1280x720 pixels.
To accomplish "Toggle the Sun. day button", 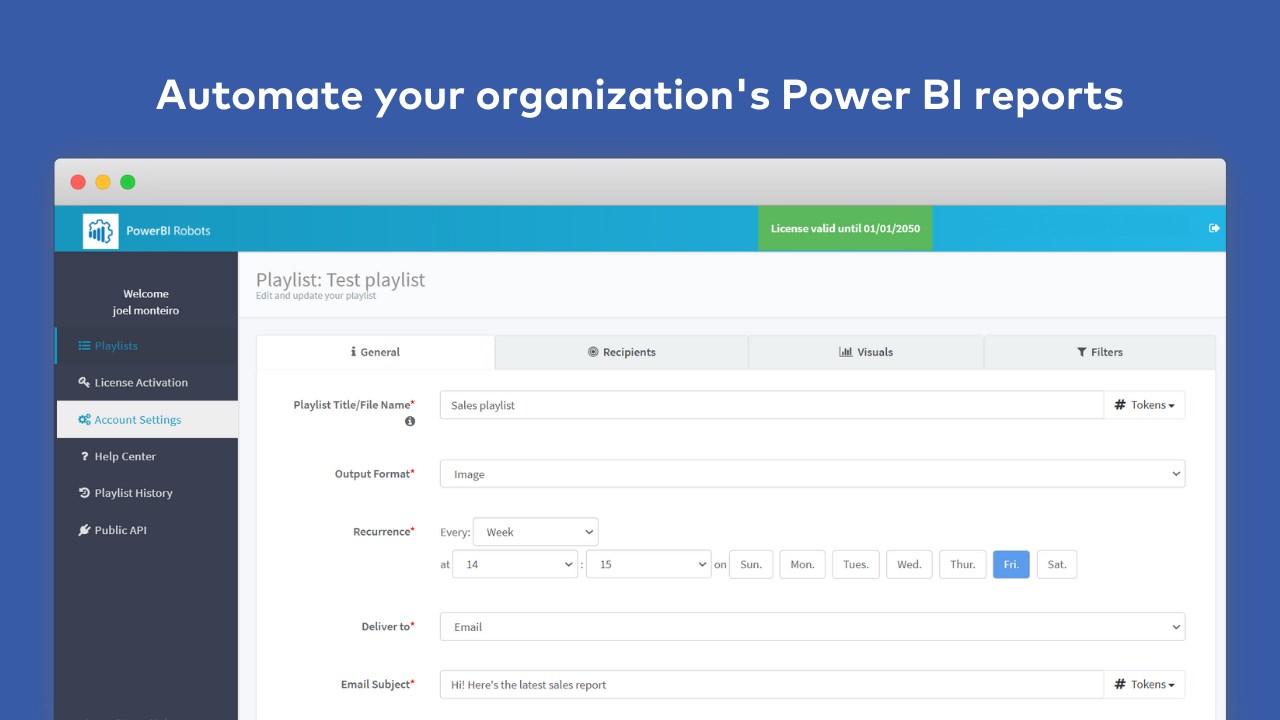I will (751, 564).
